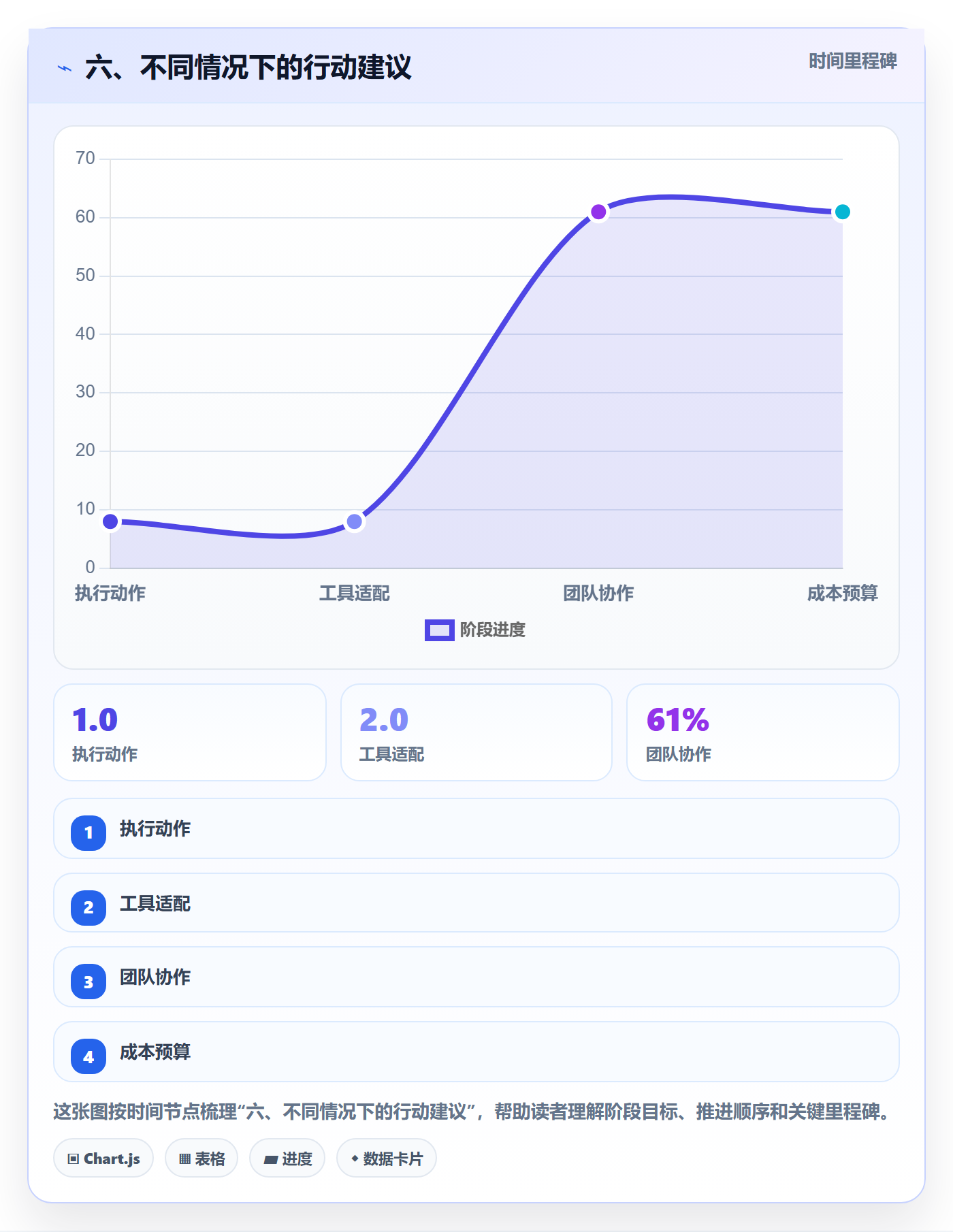Click the title 六、不同情况下的行动建议
The image size is (953, 1232).
point(248,67)
